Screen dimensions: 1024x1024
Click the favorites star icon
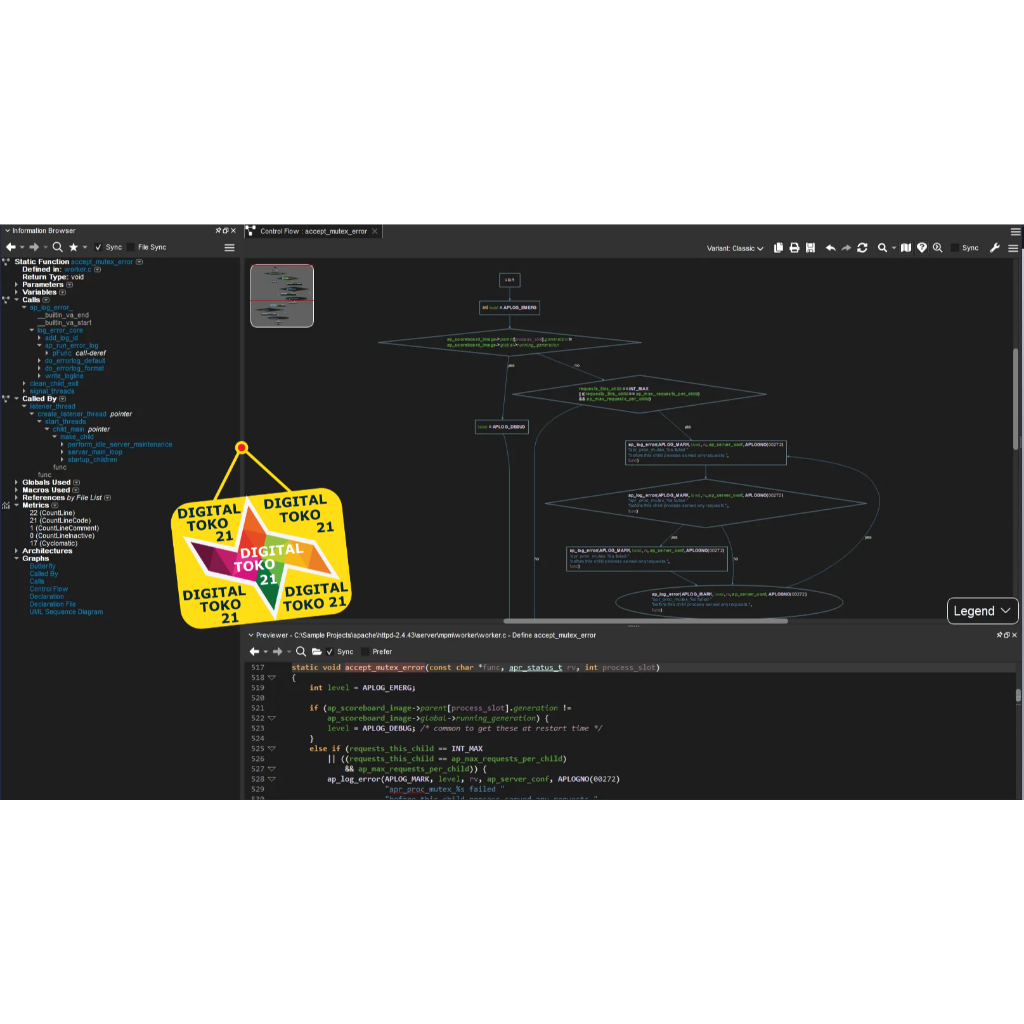pyautogui.click(x=73, y=248)
